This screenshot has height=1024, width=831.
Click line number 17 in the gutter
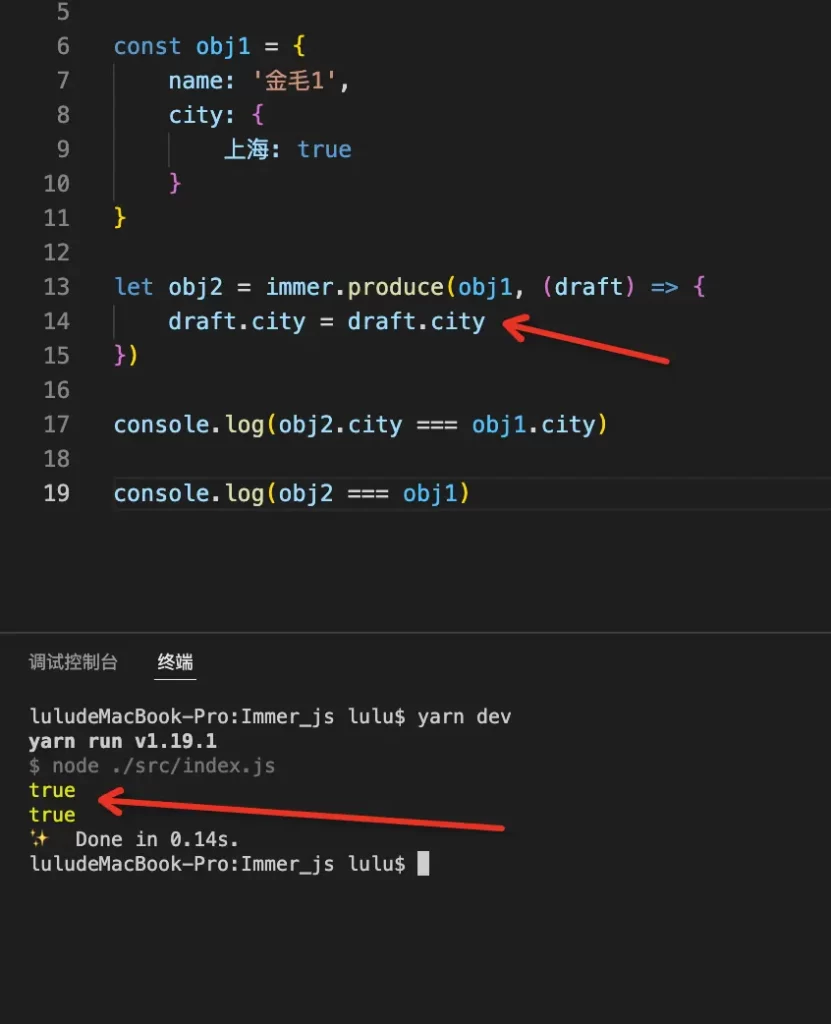pos(56,424)
